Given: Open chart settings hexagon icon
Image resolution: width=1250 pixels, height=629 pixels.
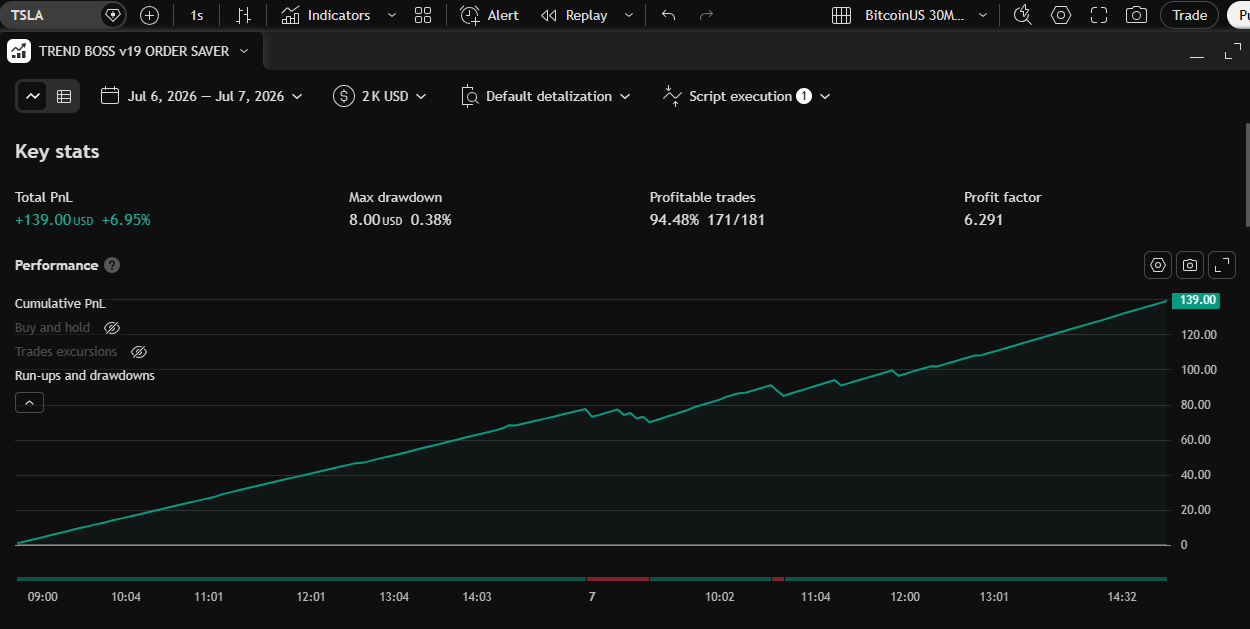Looking at the screenshot, I should [x=1061, y=15].
